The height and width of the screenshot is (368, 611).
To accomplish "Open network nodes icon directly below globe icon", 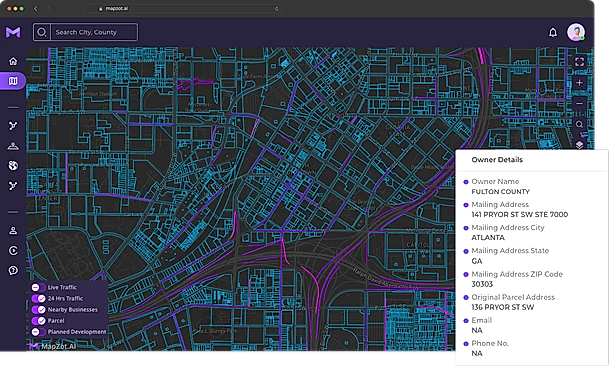I will pos(13,186).
